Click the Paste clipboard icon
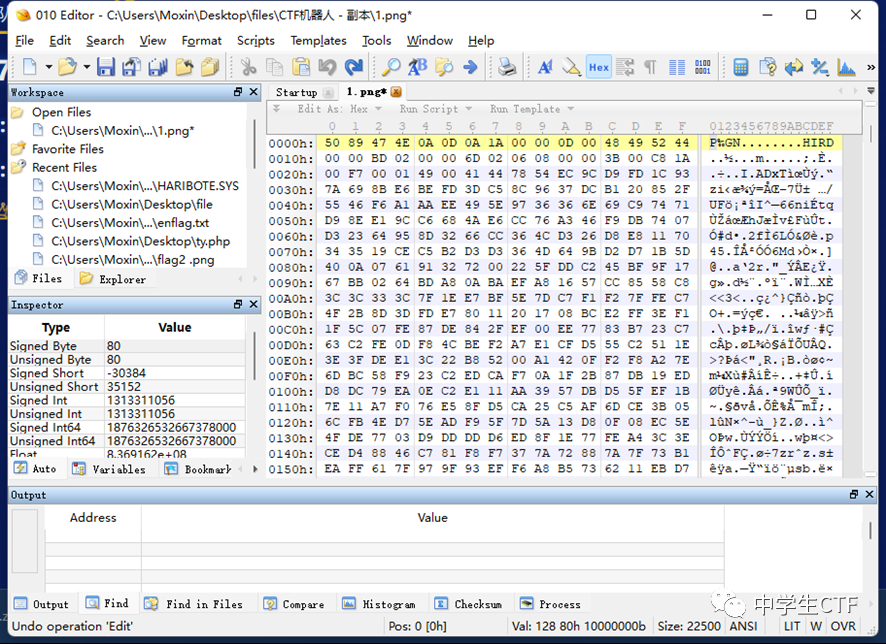The width and height of the screenshot is (886, 644). tap(301, 67)
